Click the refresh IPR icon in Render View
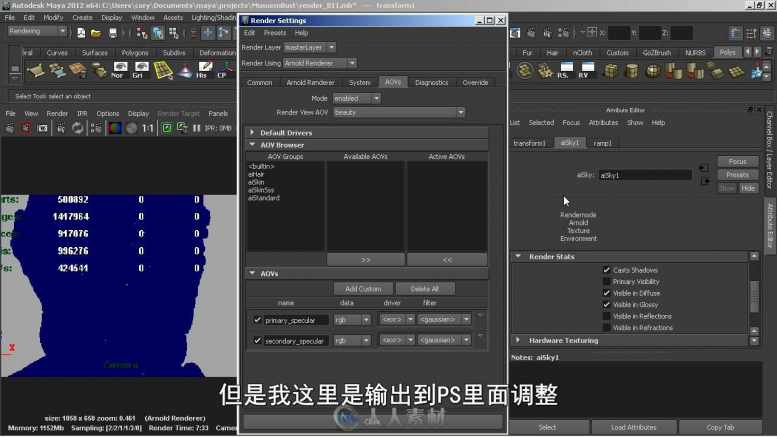777x437 pixels. click(78, 128)
